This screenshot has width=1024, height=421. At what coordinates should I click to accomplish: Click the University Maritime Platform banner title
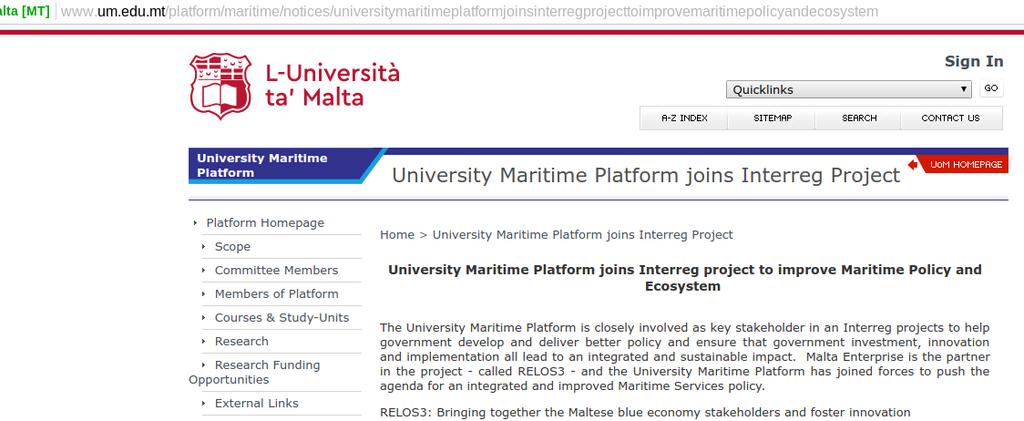coord(262,165)
